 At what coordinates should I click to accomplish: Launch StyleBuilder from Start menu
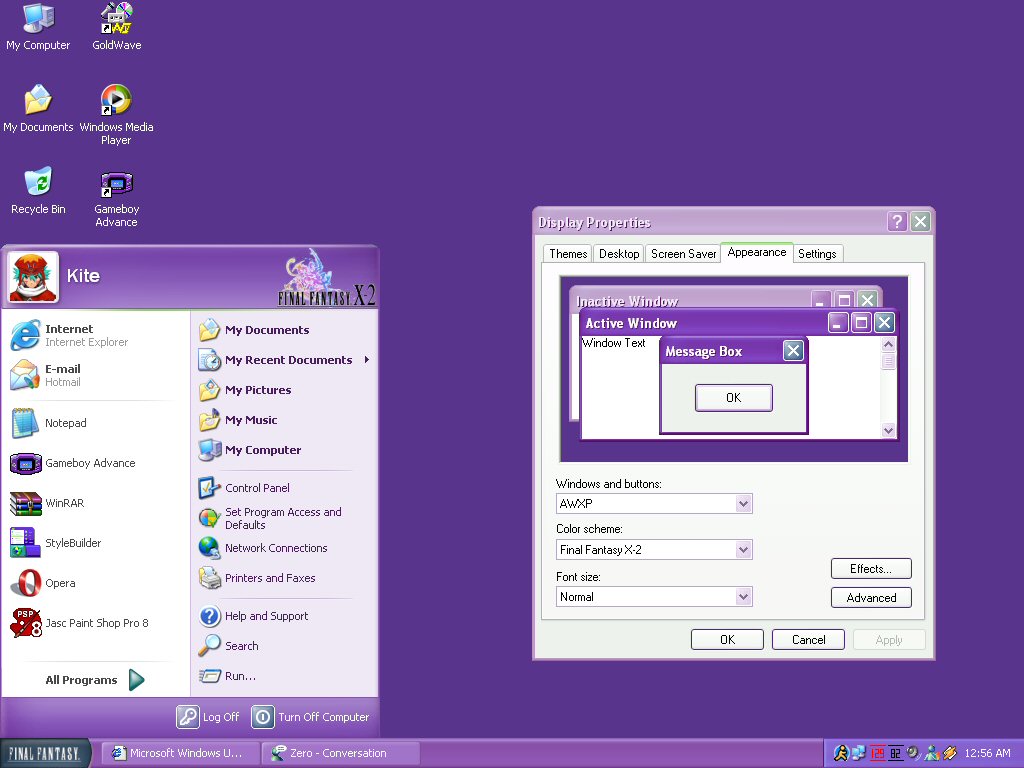[x=72, y=543]
